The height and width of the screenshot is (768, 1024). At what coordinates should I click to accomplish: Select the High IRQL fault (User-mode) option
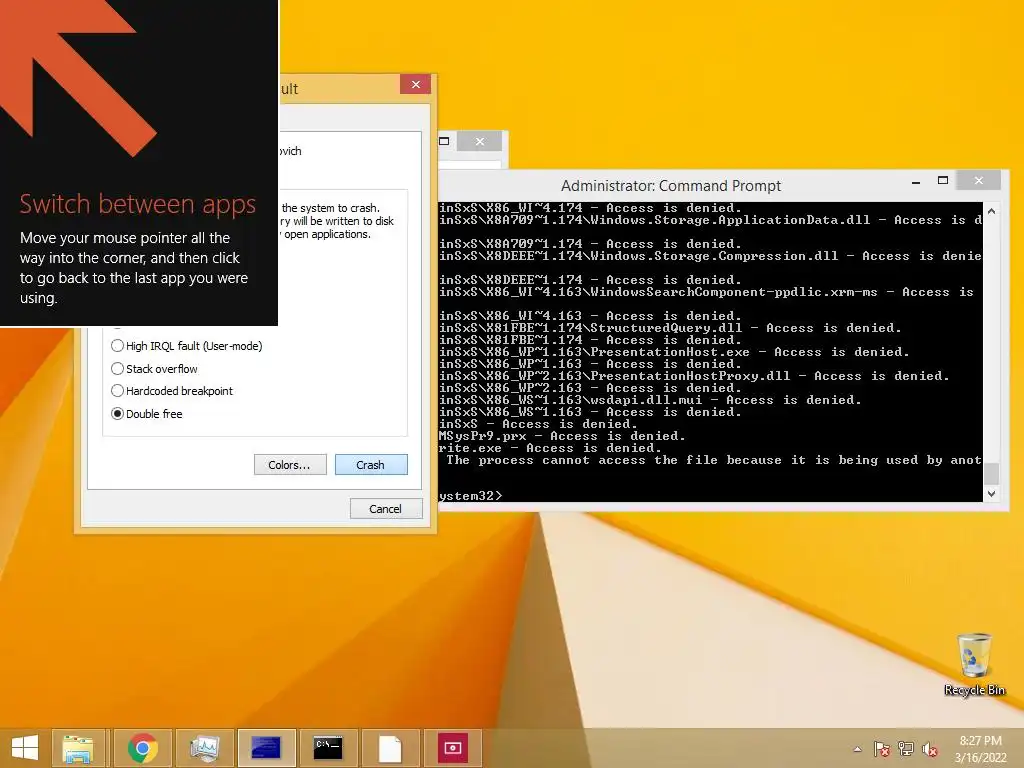(187, 346)
